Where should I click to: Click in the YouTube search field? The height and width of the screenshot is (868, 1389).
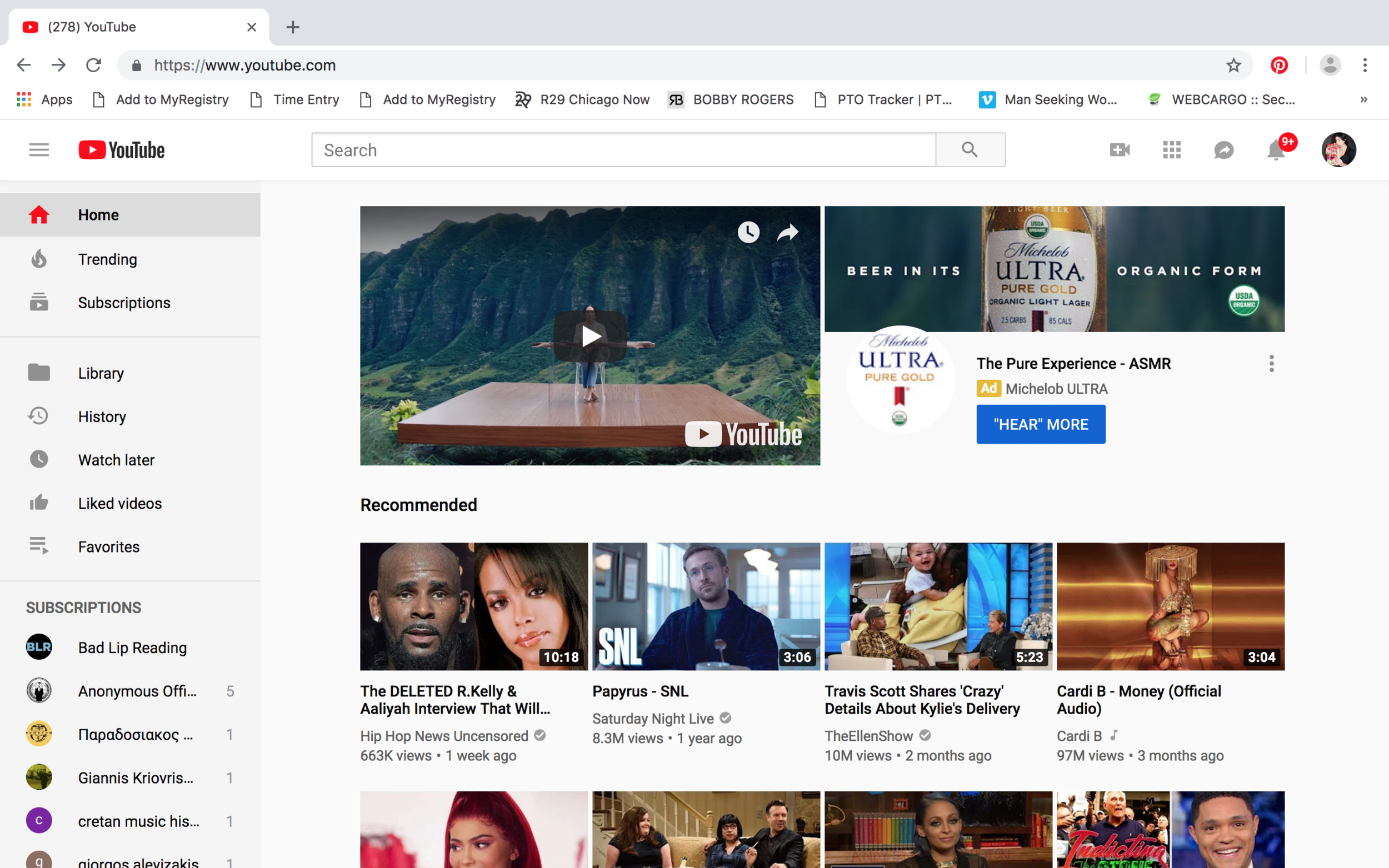coord(623,150)
